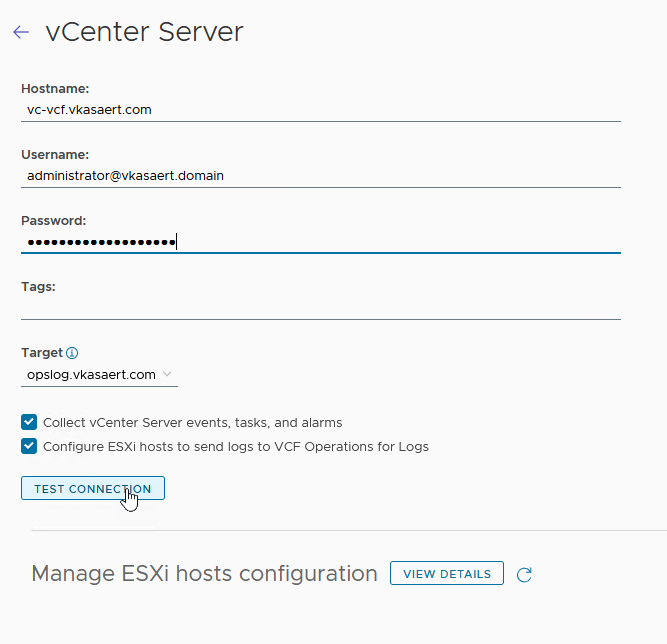
Task: Click the masked Password field
Action: (x=320, y=241)
